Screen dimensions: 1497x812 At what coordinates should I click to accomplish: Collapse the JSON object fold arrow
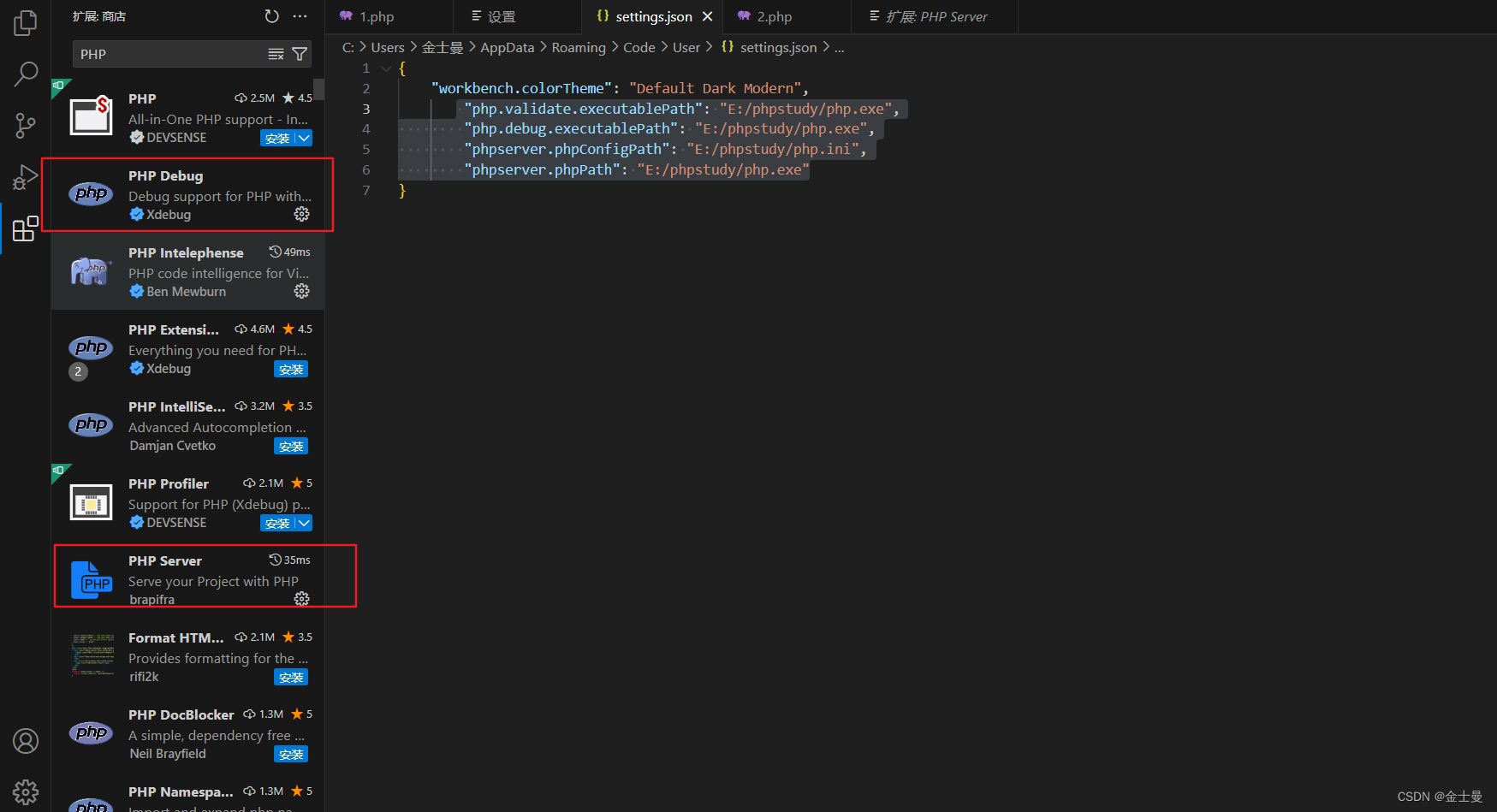click(386, 68)
